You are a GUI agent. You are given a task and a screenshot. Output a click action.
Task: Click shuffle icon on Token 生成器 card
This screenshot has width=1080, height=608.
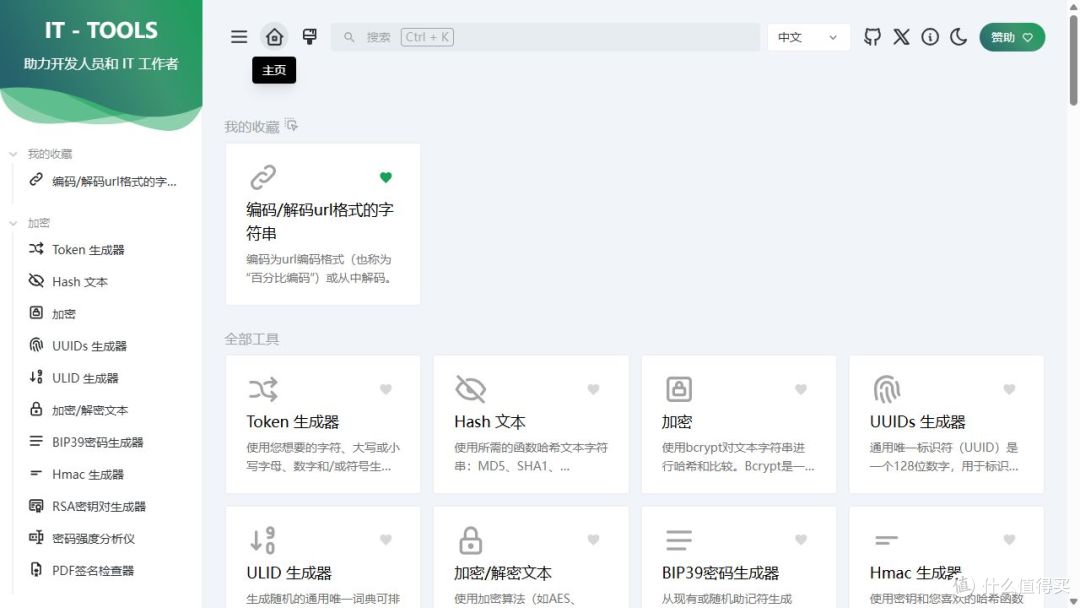263,389
